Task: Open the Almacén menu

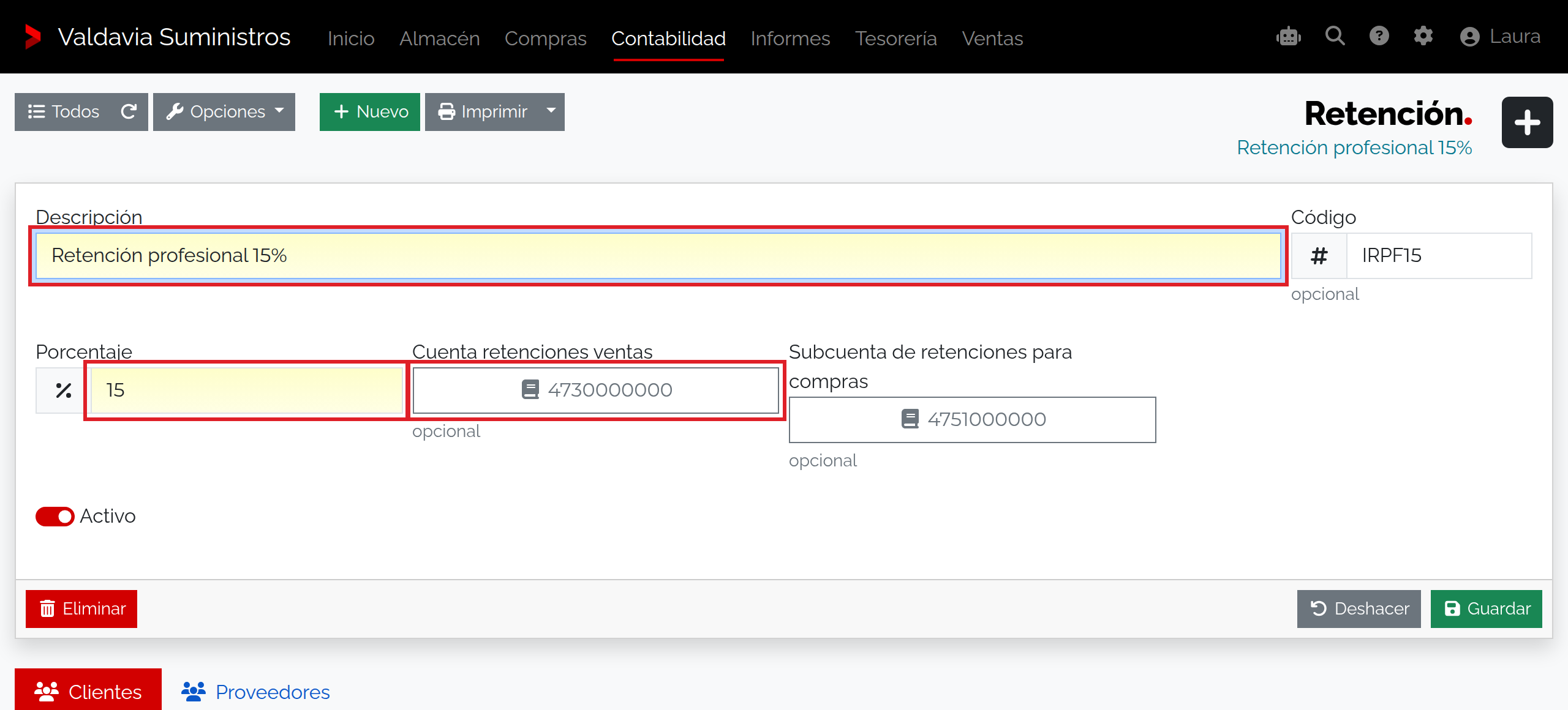Action: click(440, 38)
